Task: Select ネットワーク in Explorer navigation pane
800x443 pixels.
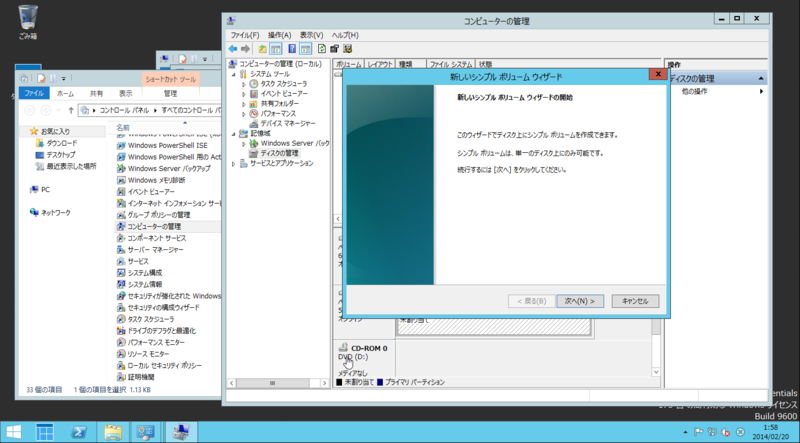Action: [56, 213]
